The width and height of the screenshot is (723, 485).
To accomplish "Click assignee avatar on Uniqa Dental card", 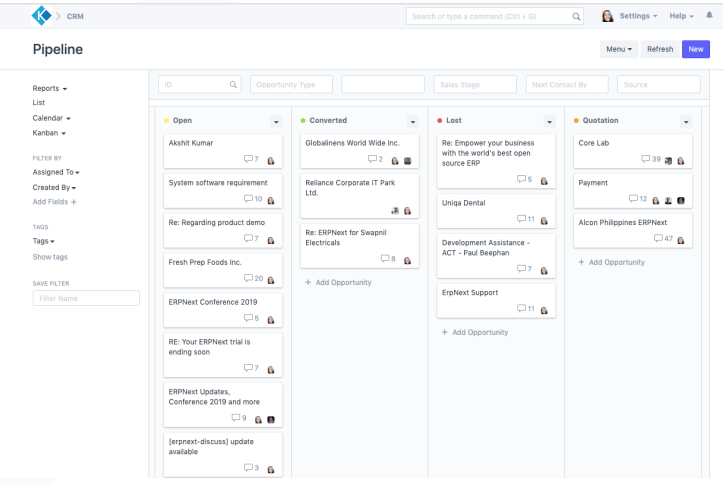I will 544,219.
